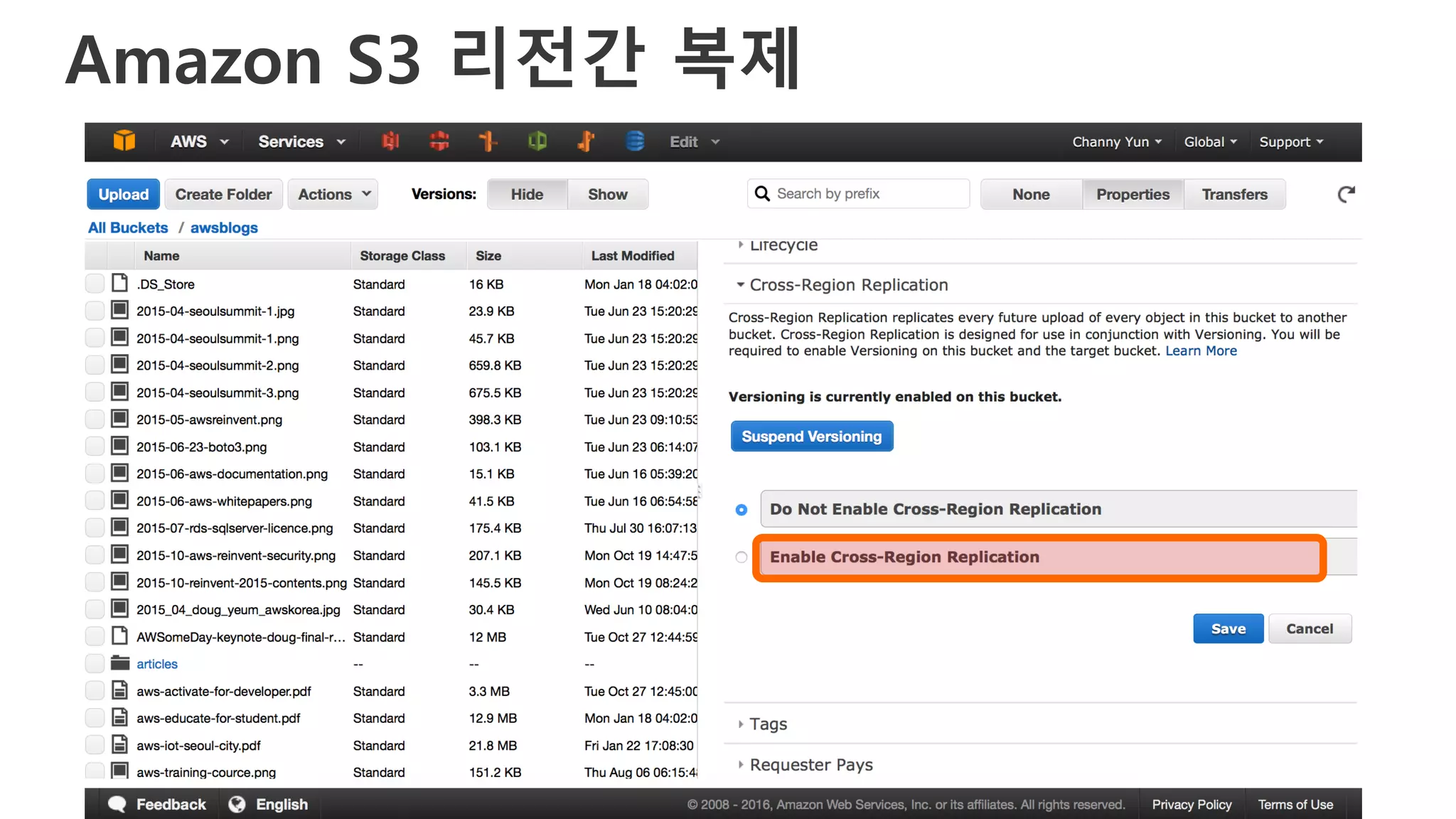Check the box for .DS_Store file
This screenshot has height=819, width=1456.
coord(95,284)
